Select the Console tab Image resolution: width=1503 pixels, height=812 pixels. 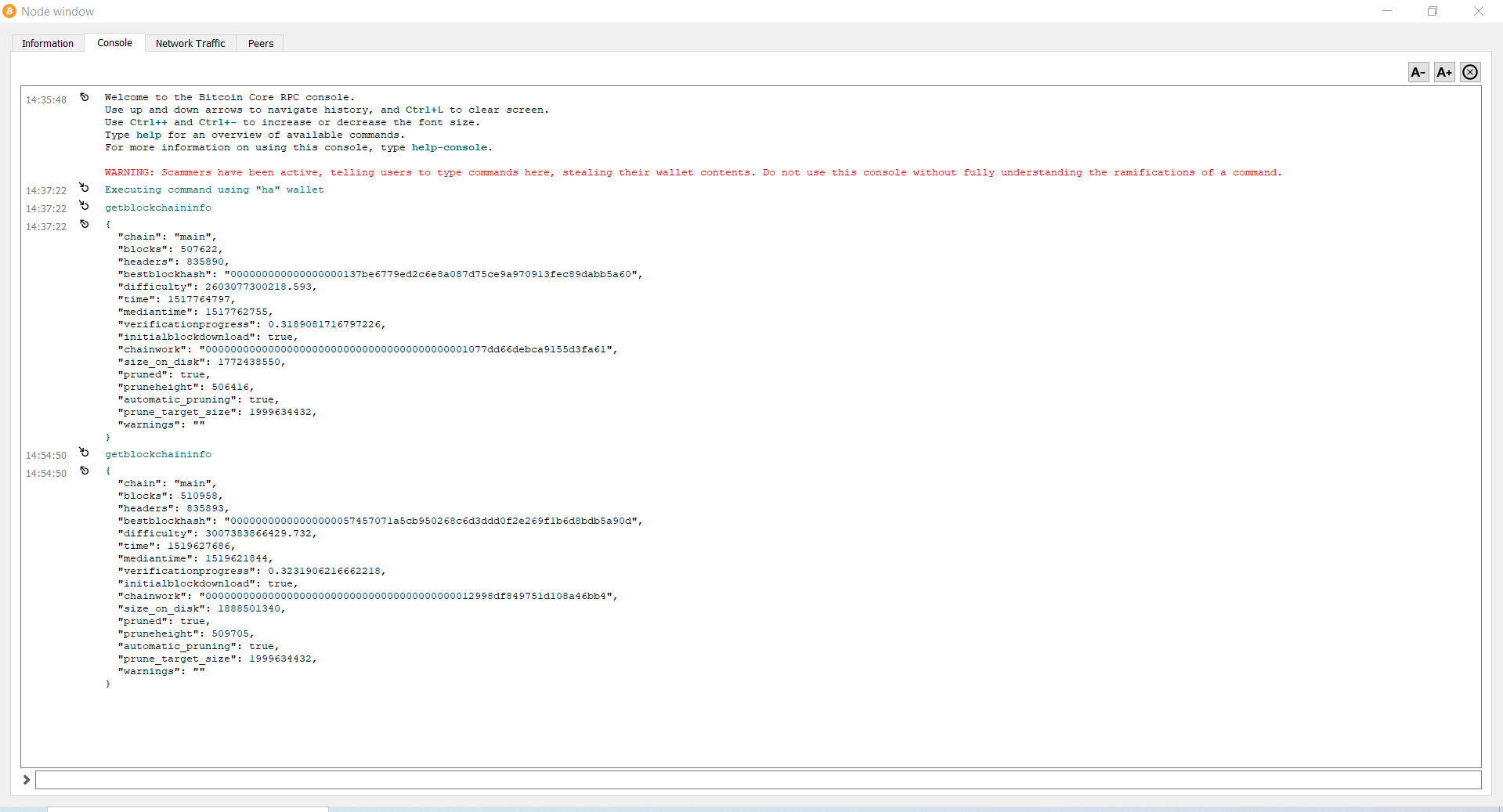[x=114, y=42]
